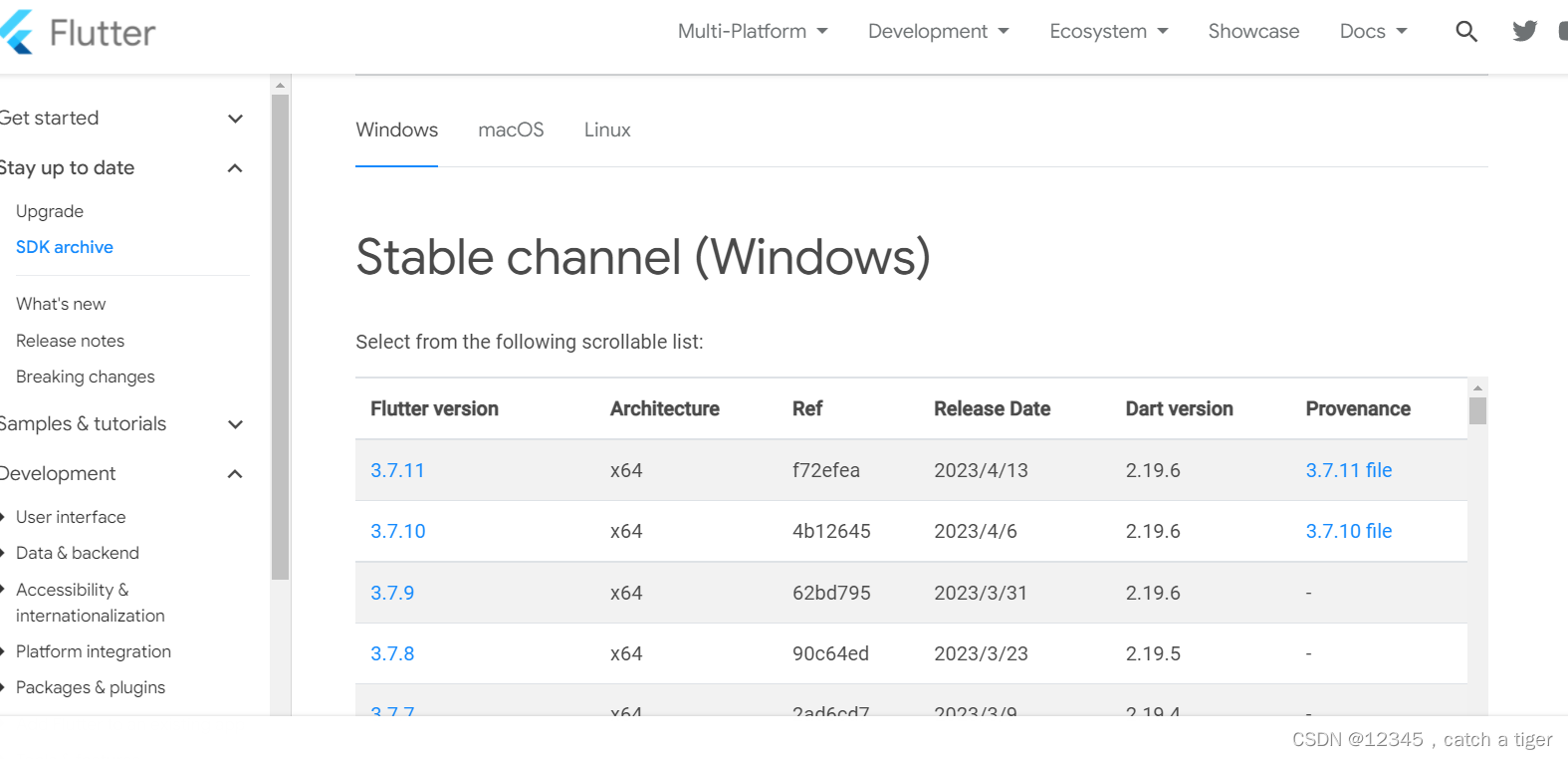Expand the User interface tree item
The image size is (1568, 759).
coord(3,517)
